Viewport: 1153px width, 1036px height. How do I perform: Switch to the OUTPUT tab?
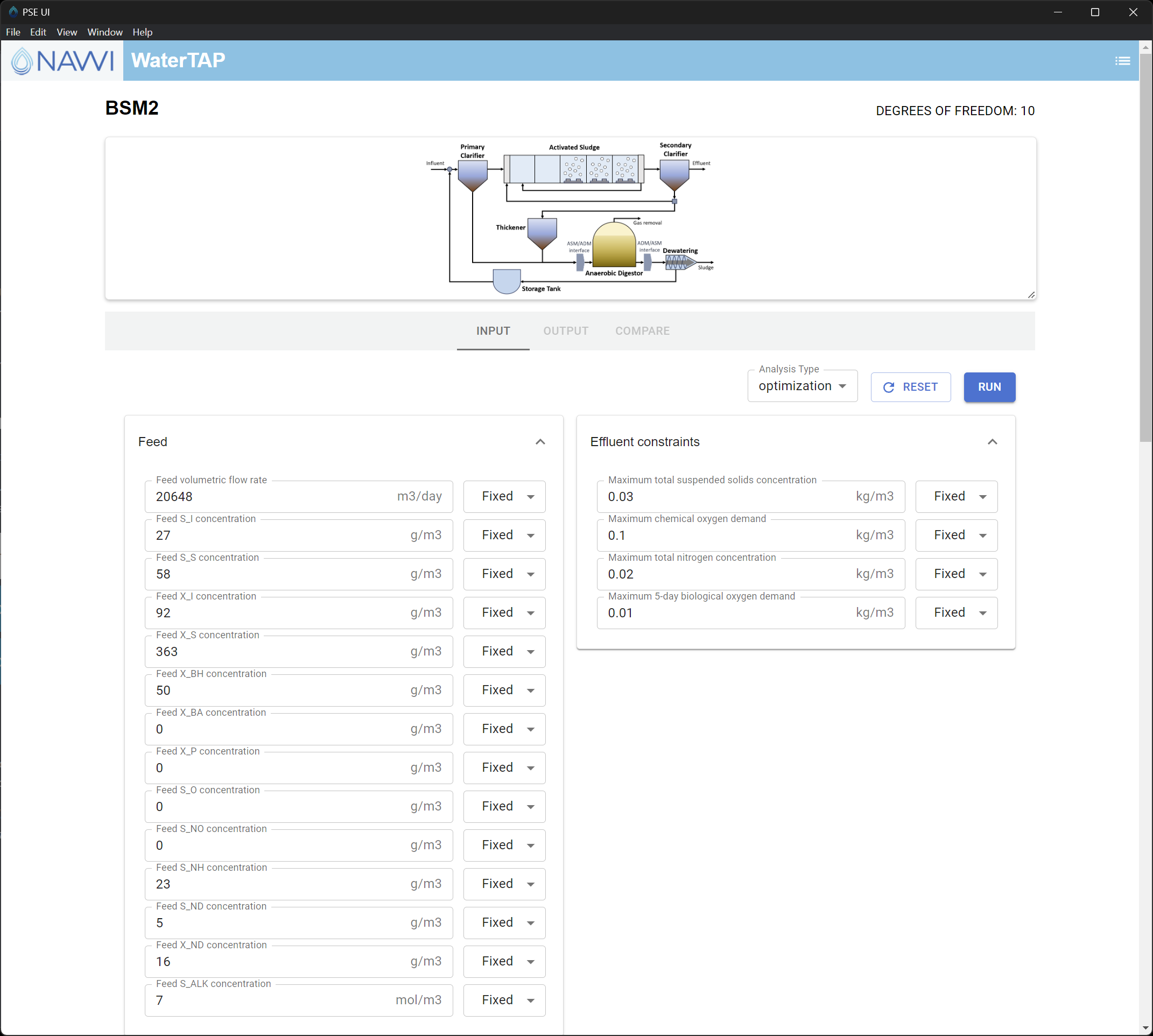(x=565, y=331)
